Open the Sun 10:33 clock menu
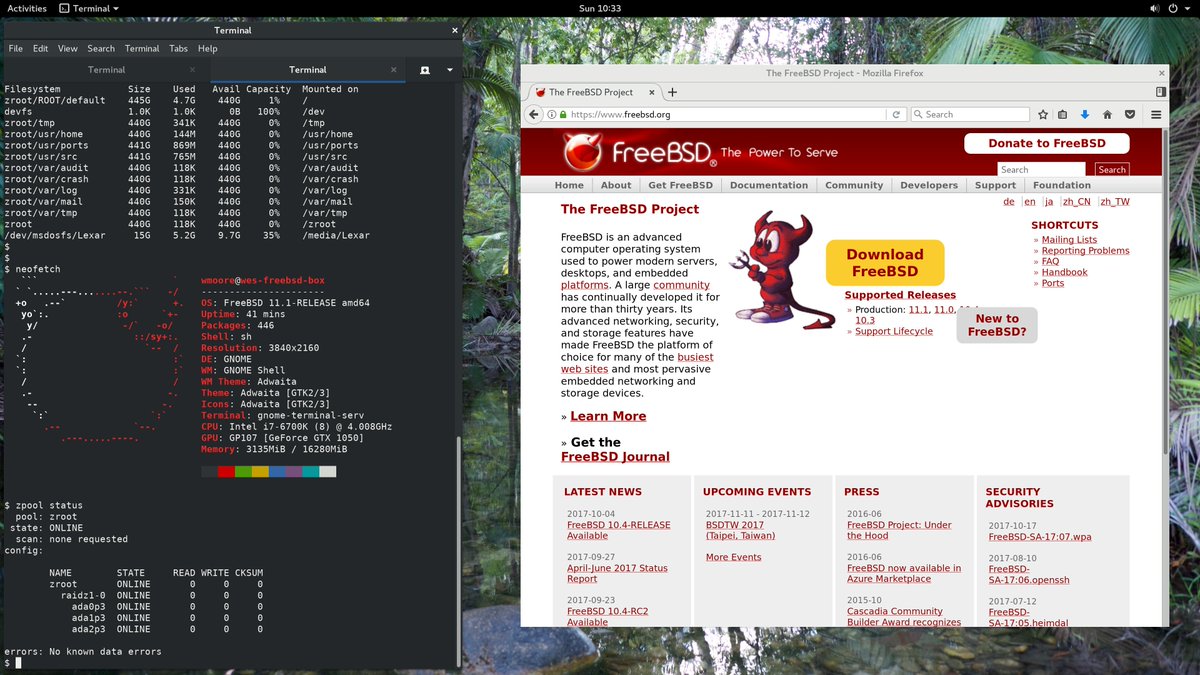The image size is (1200, 675). coord(600,8)
